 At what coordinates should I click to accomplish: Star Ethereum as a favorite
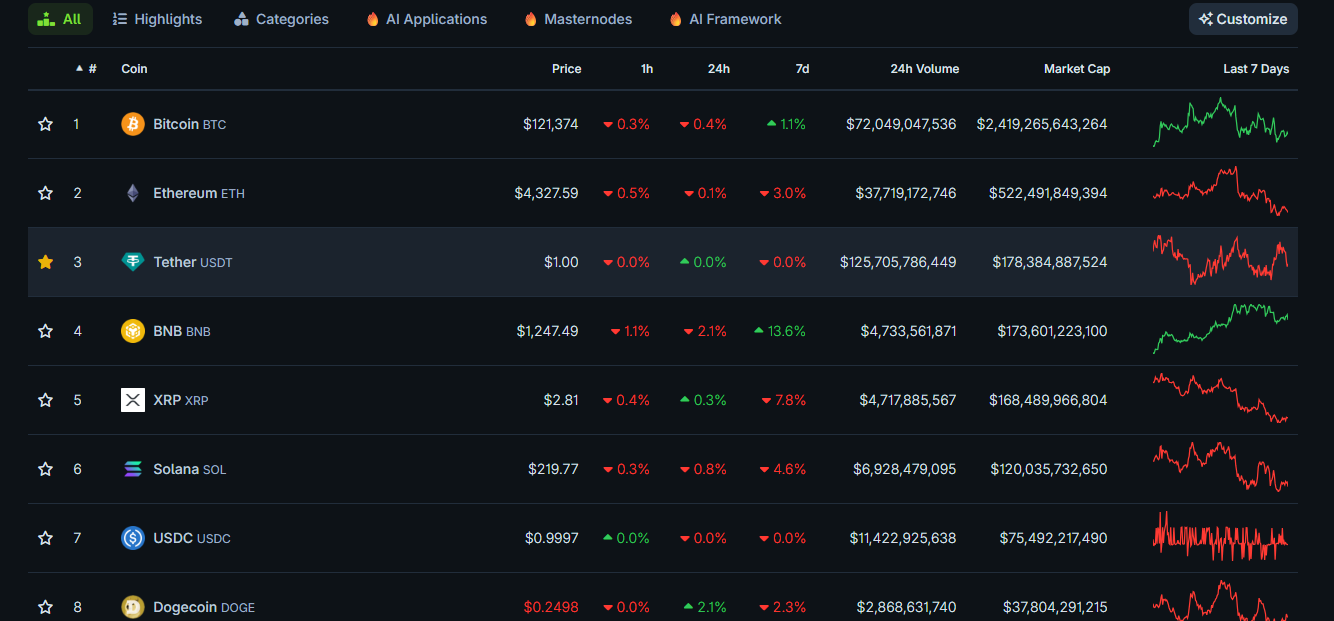[45, 193]
